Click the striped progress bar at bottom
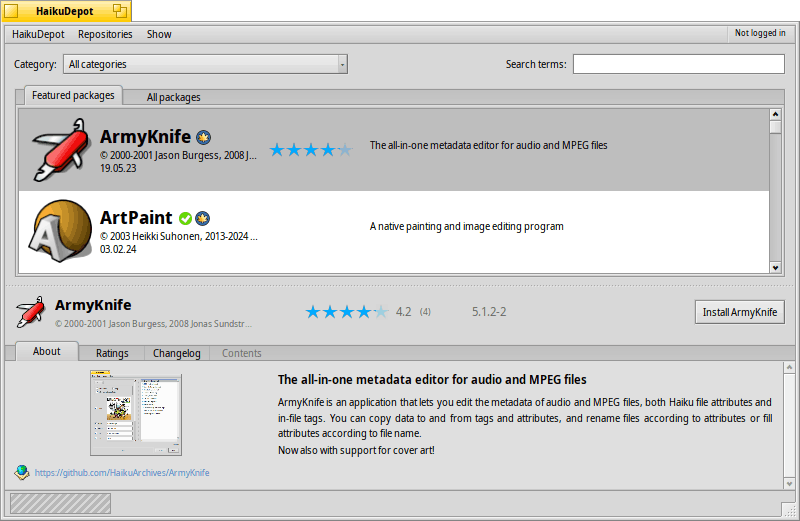Viewport: 800px width, 521px height. 60,504
